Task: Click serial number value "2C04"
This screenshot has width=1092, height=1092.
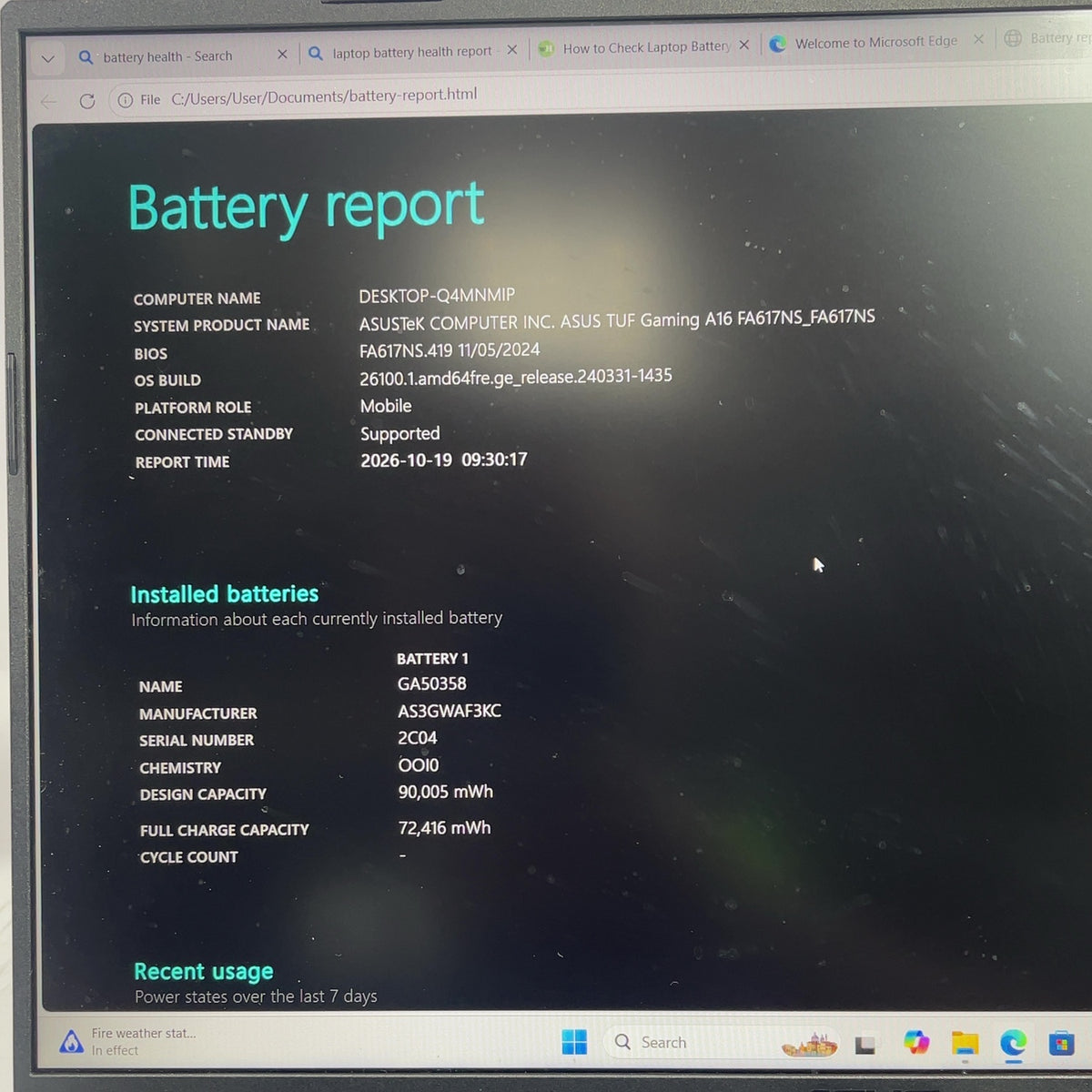Action: 418,738
